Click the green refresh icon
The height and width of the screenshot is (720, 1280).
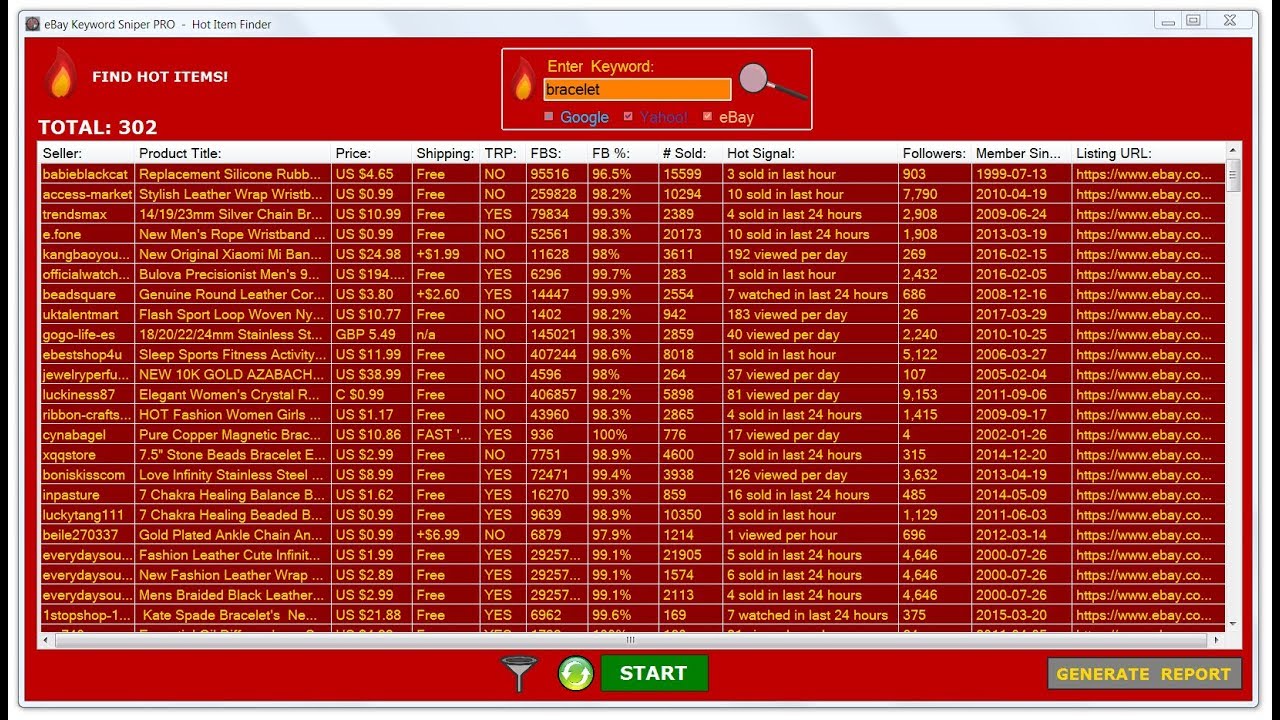(x=576, y=673)
